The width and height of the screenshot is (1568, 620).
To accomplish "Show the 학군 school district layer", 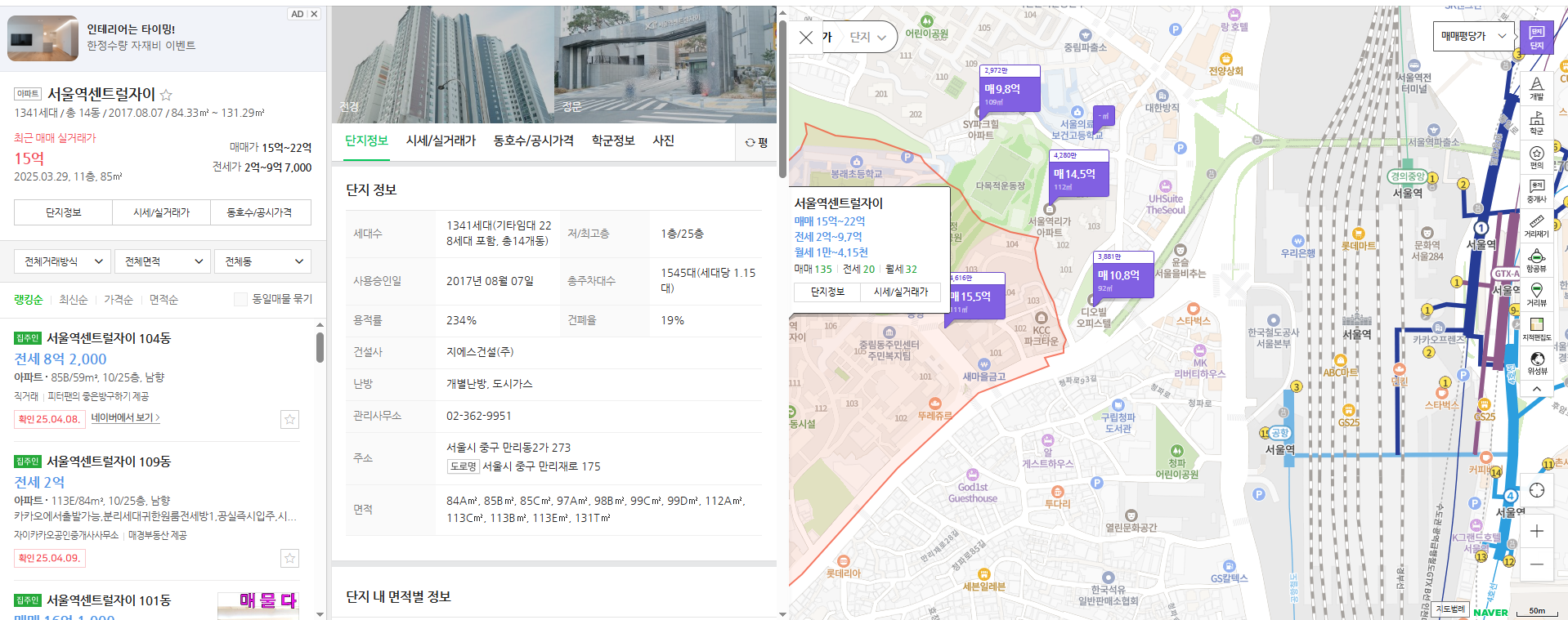I will click(x=1536, y=123).
